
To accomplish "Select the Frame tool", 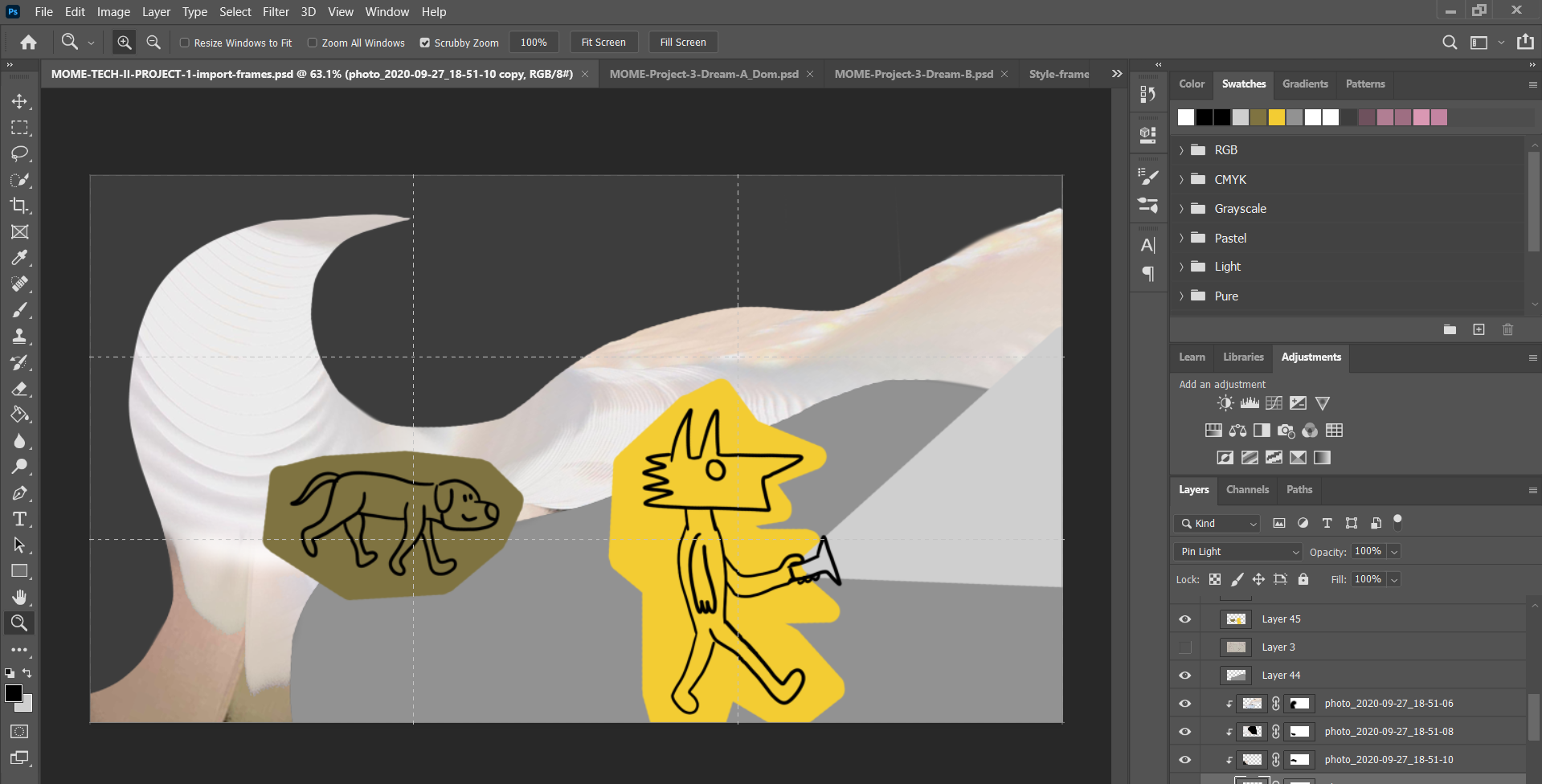I will coord(20,232).
